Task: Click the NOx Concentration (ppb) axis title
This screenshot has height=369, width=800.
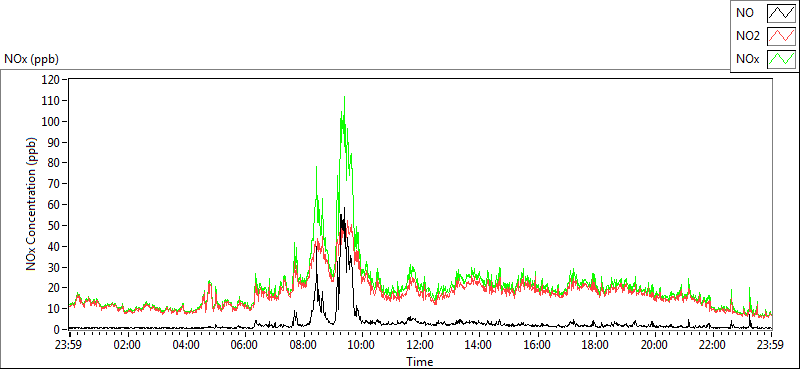Action: [x=32, y=203]
